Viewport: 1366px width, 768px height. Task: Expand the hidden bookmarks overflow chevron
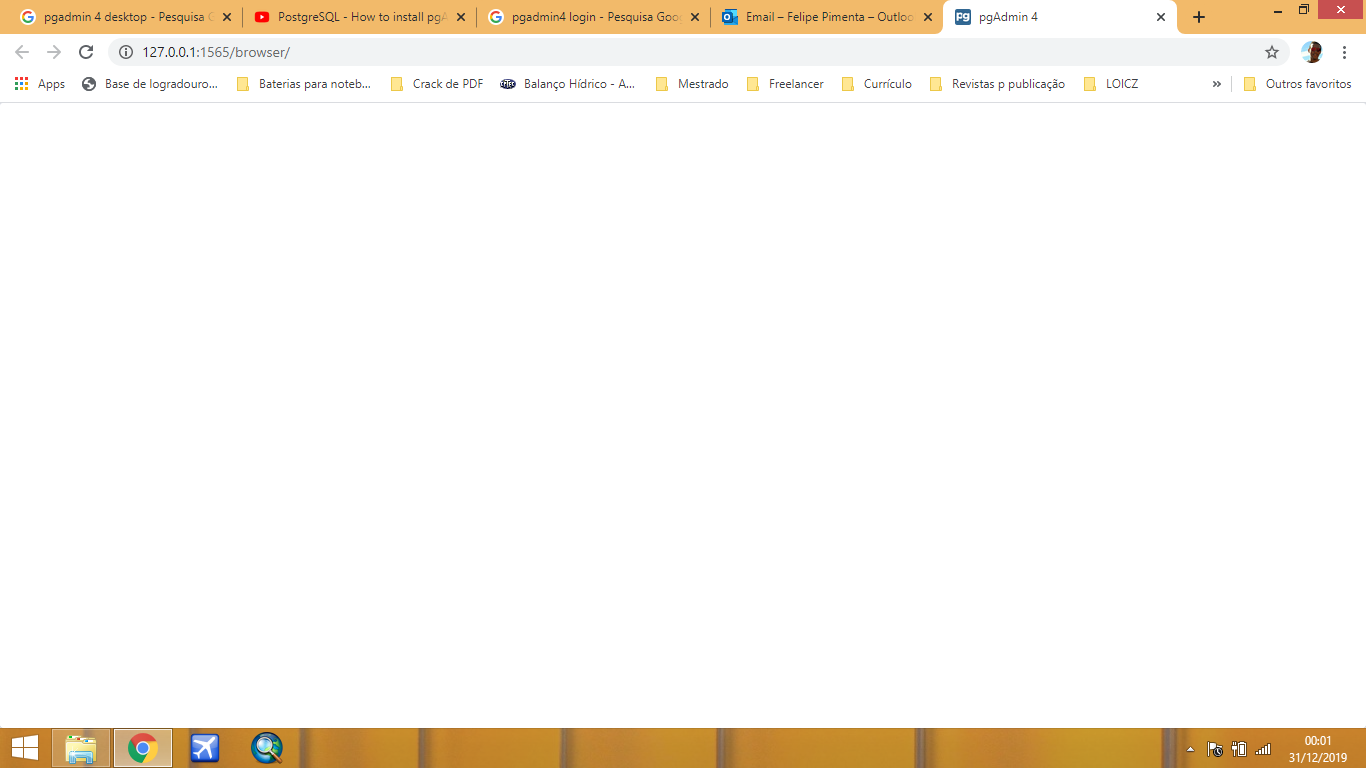(x=1216, y=84)
